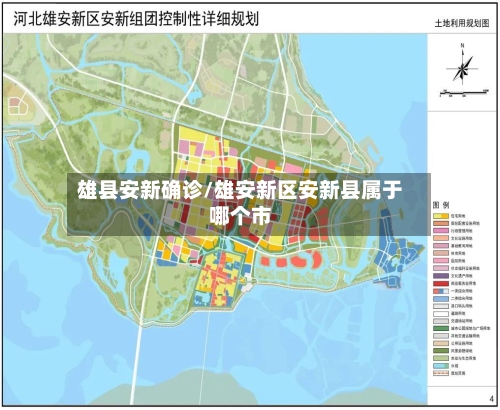Click the title 河北雄安新区安新组团控制性详细规划
Screen dimensions: 500x410
(x=136, y=19)
